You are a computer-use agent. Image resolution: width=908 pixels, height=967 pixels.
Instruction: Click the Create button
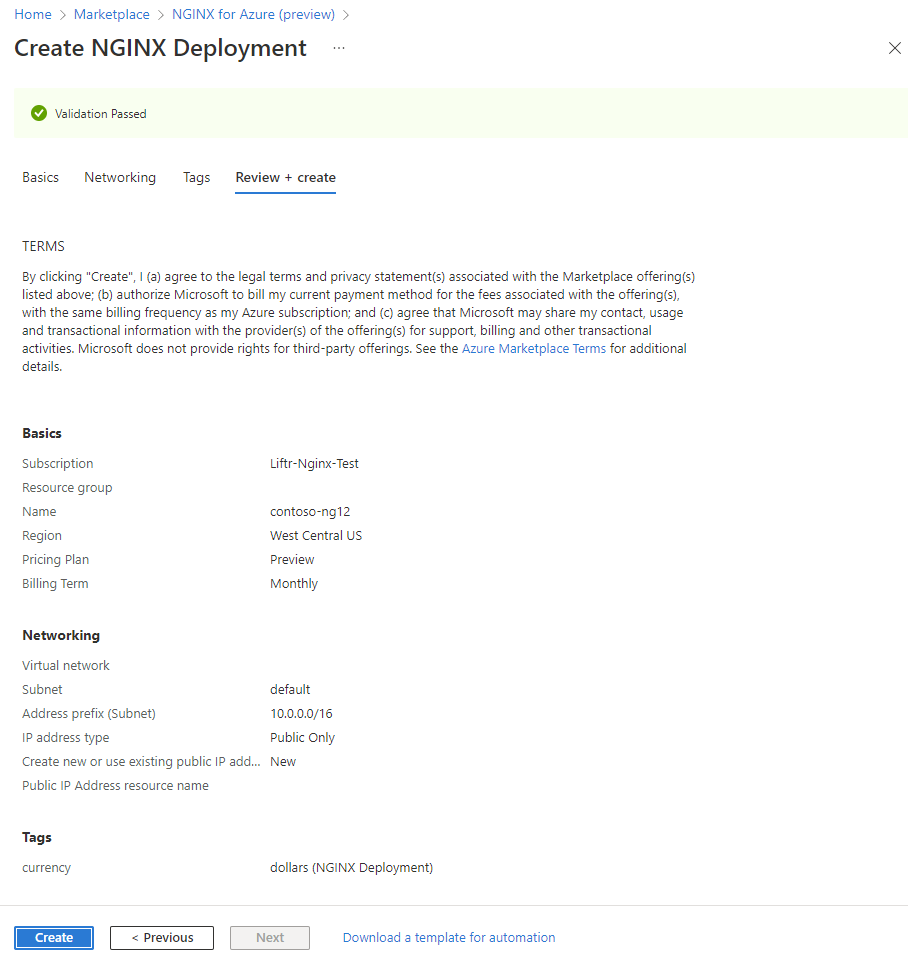click(54, 937)
